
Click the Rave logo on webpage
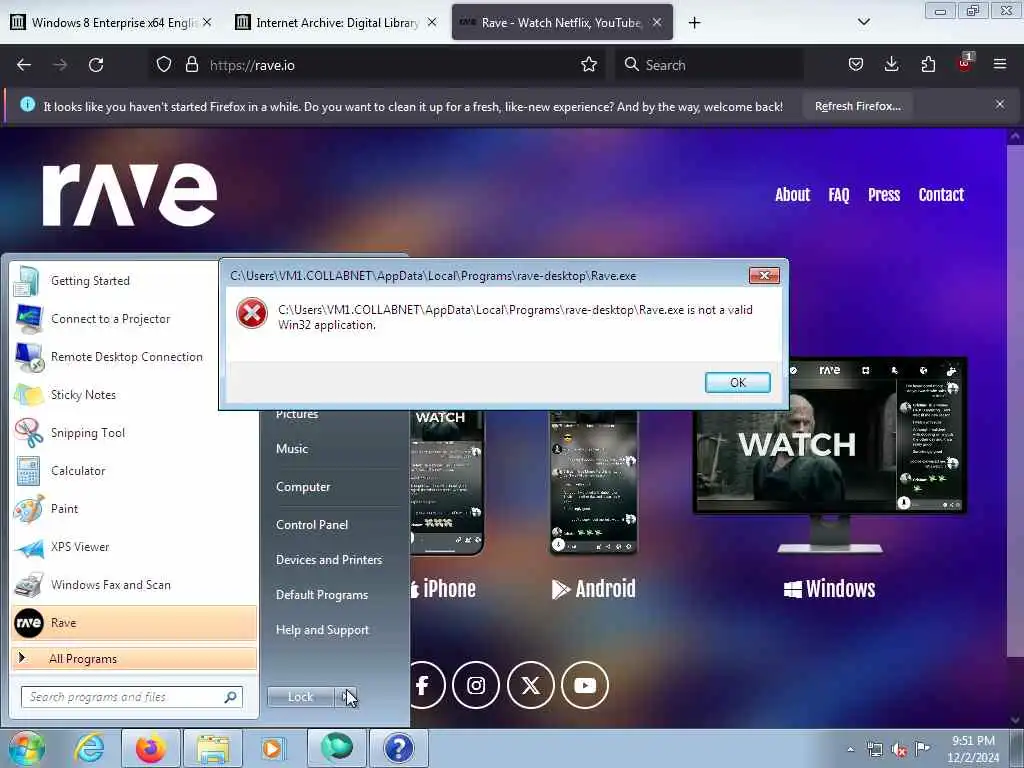point(129,194)
